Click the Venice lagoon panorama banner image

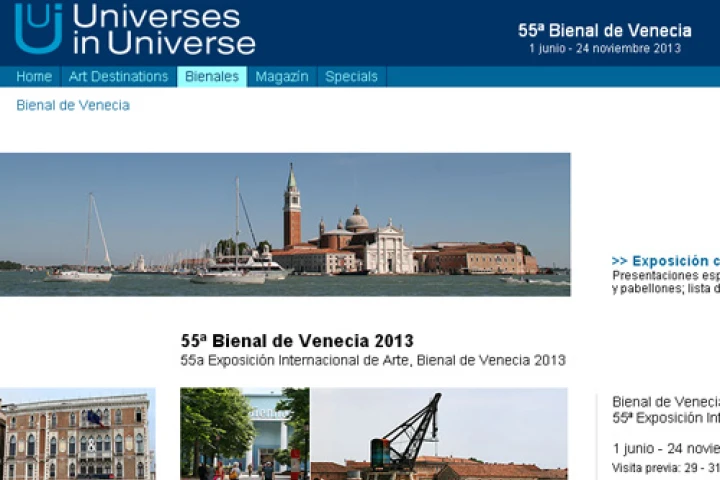point(285,224)
